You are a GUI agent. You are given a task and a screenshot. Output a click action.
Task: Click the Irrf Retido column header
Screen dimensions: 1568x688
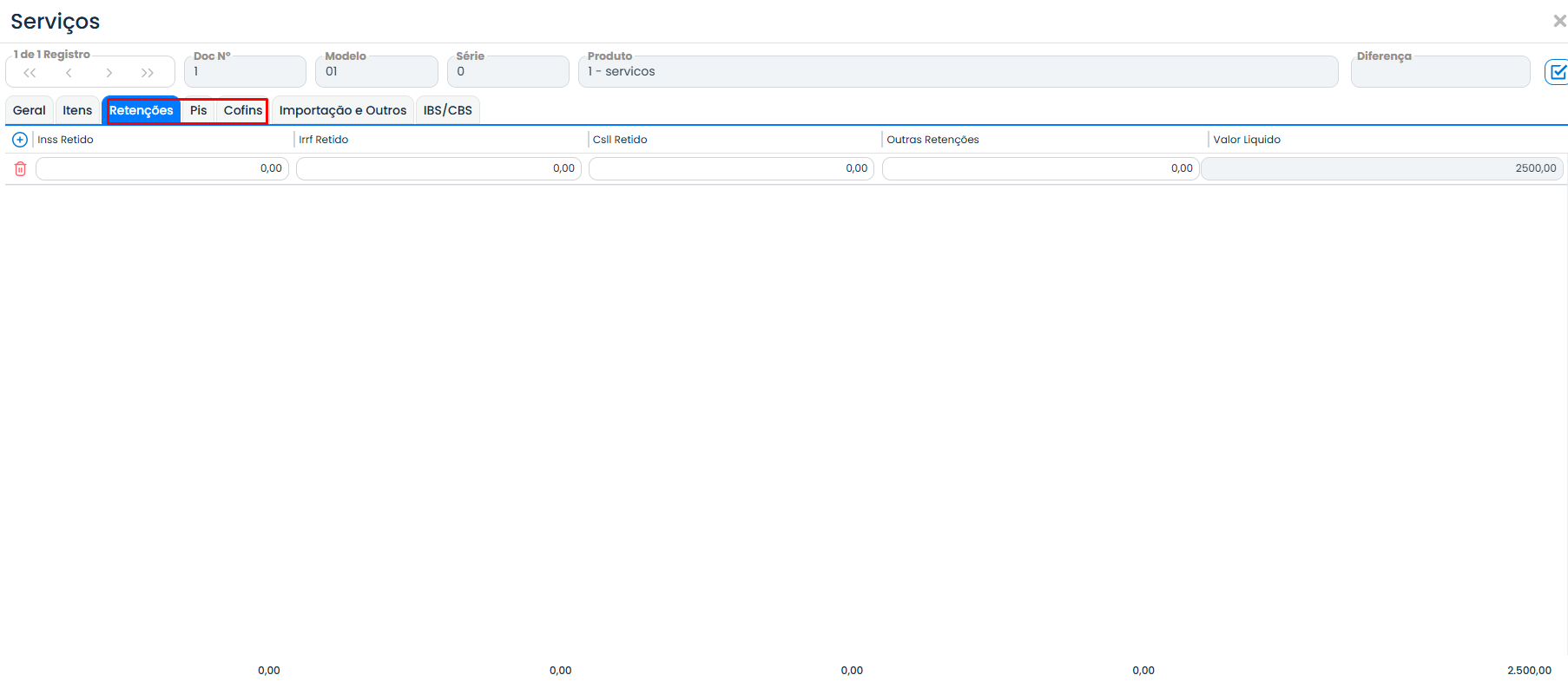[324, 140]
